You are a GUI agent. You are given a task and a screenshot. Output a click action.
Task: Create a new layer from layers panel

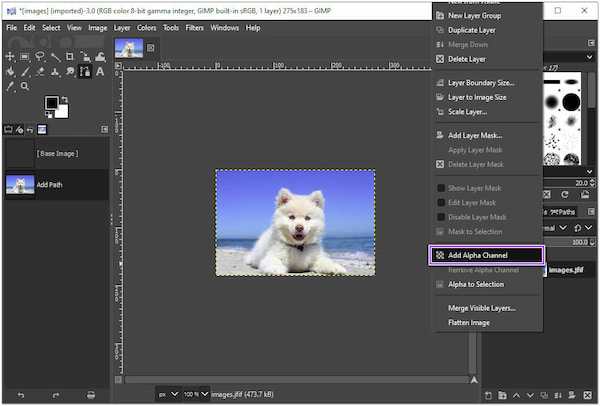488,395
